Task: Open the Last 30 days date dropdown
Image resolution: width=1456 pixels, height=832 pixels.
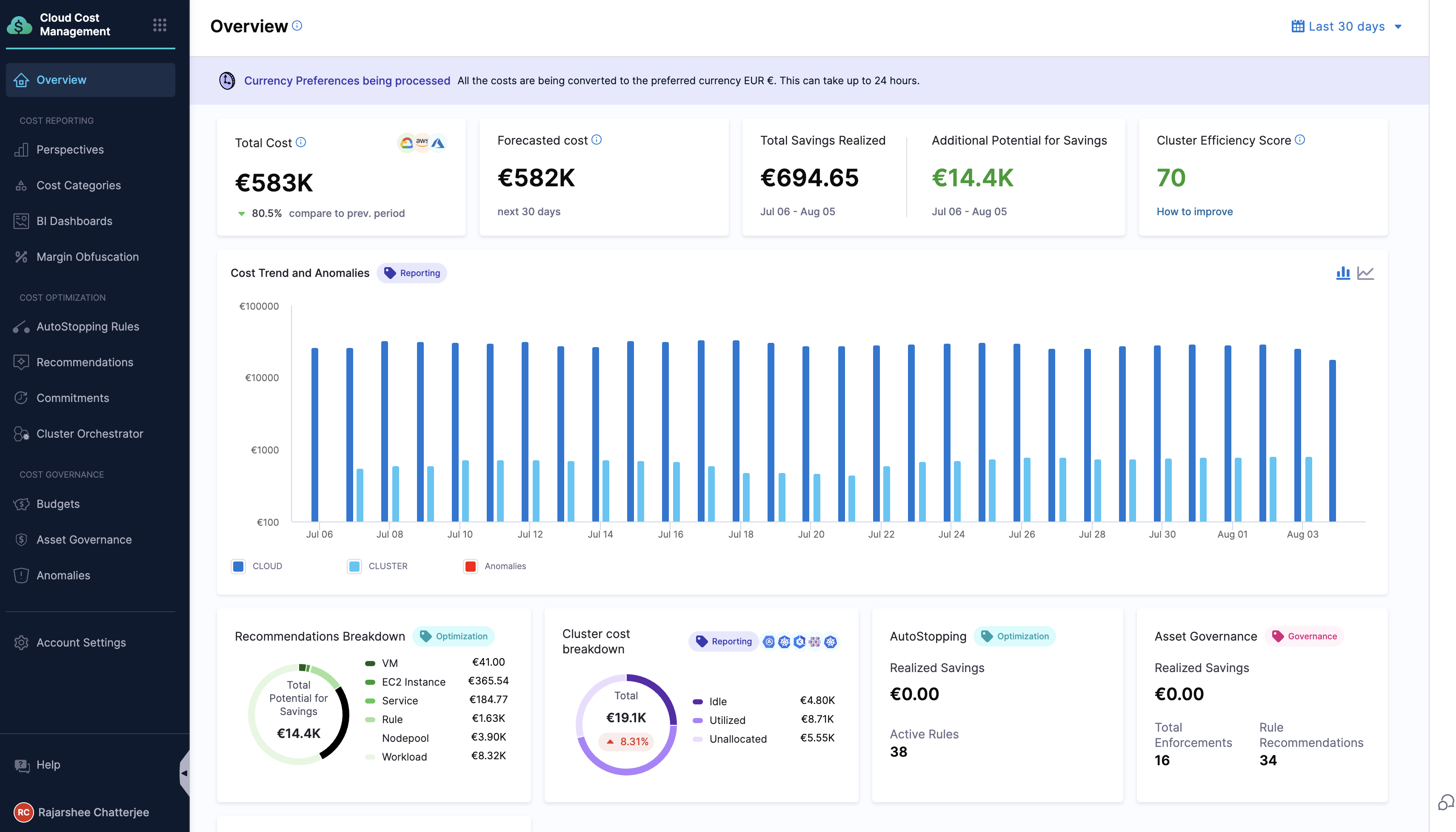Action: (x=1346, y=26)
